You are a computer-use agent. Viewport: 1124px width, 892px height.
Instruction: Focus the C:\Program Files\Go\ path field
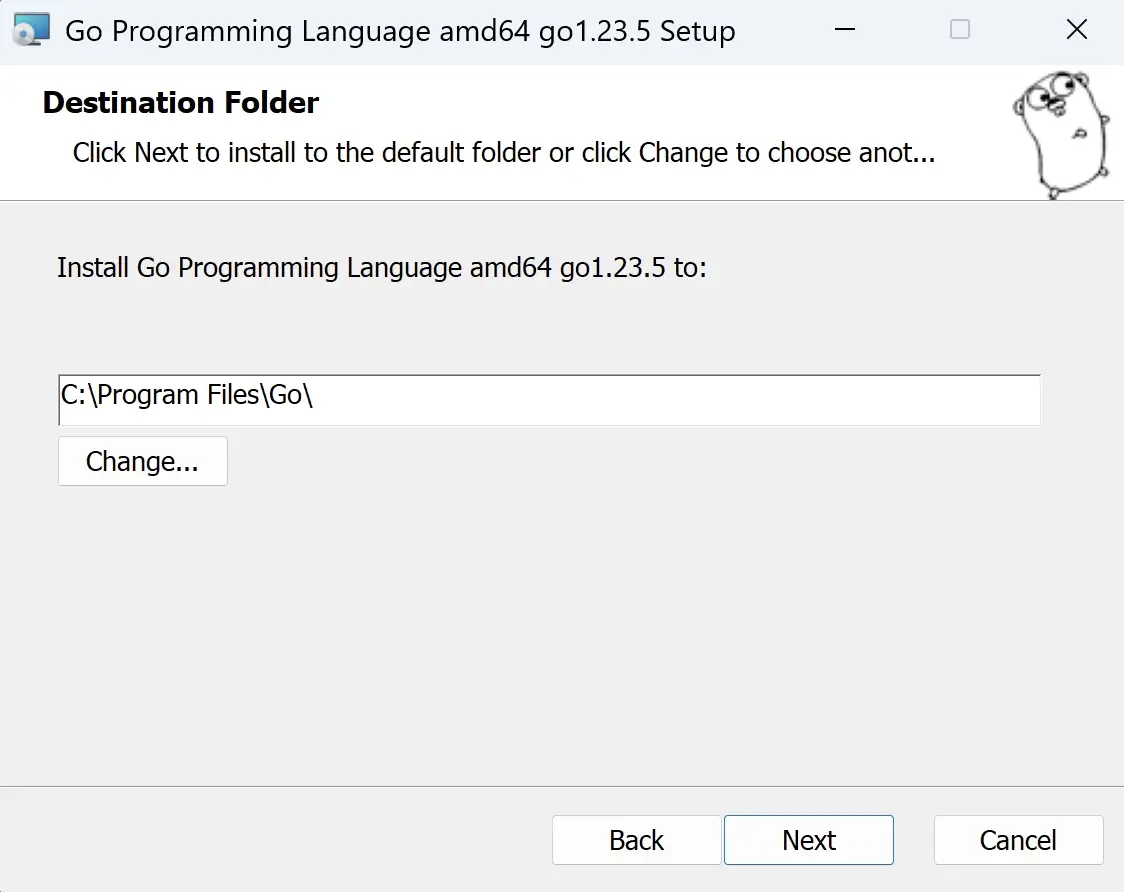tap(549, 399)
